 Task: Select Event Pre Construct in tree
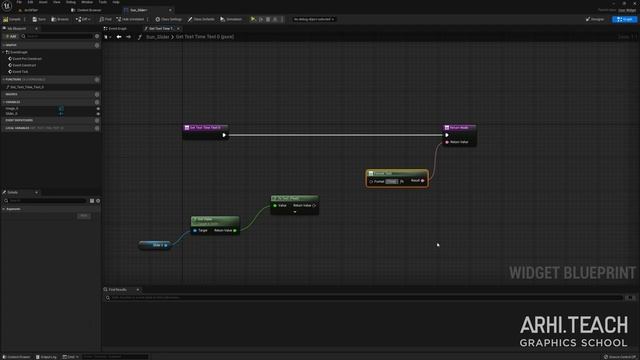pyautogui.click(x=25, y=59)
